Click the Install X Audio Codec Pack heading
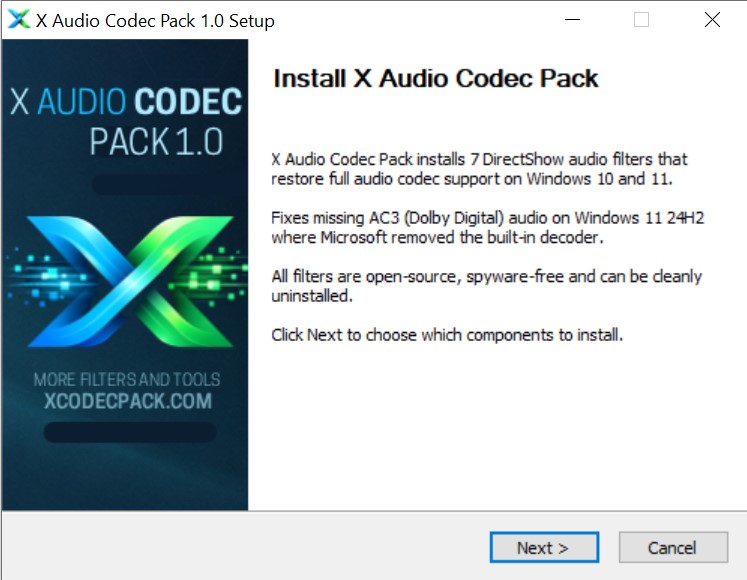This screenshot has height=580, width=747. [435, 78]
